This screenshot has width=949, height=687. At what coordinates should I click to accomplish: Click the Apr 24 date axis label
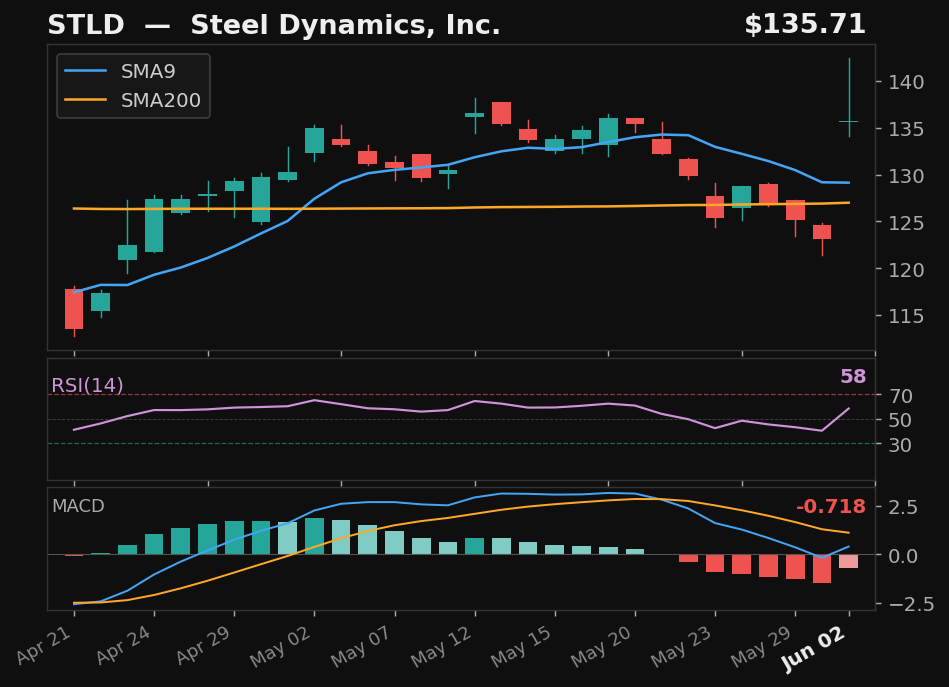pos(123,645)
